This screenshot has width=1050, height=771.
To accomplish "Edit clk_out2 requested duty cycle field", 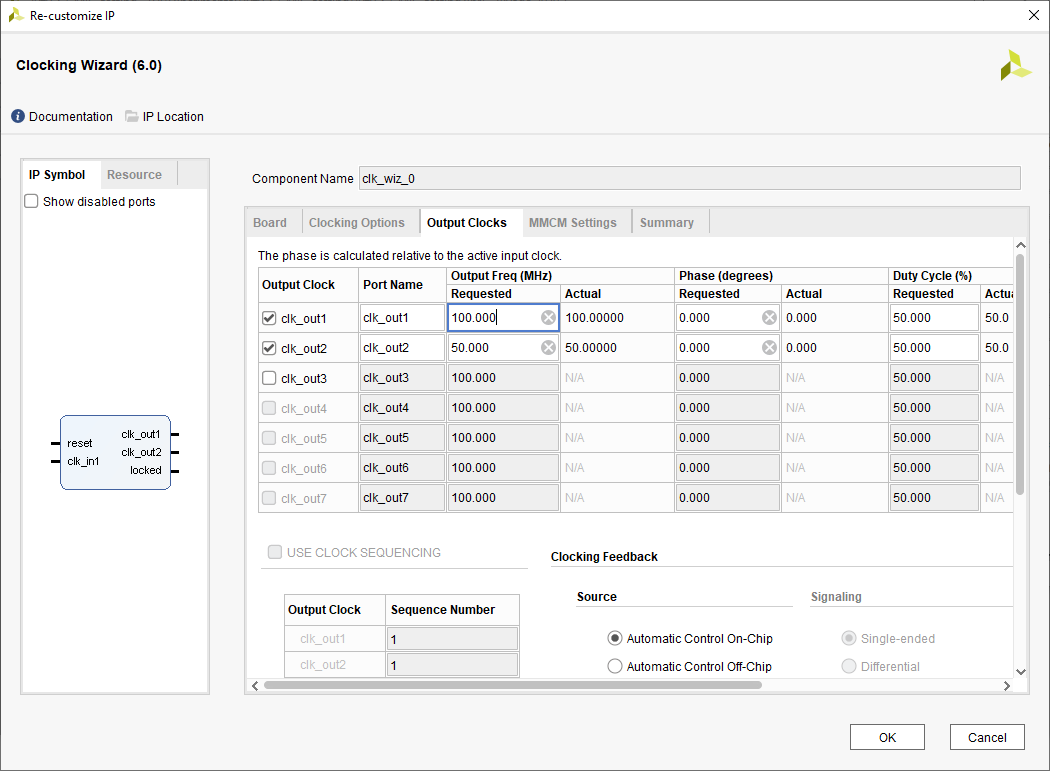I will 934,348.
